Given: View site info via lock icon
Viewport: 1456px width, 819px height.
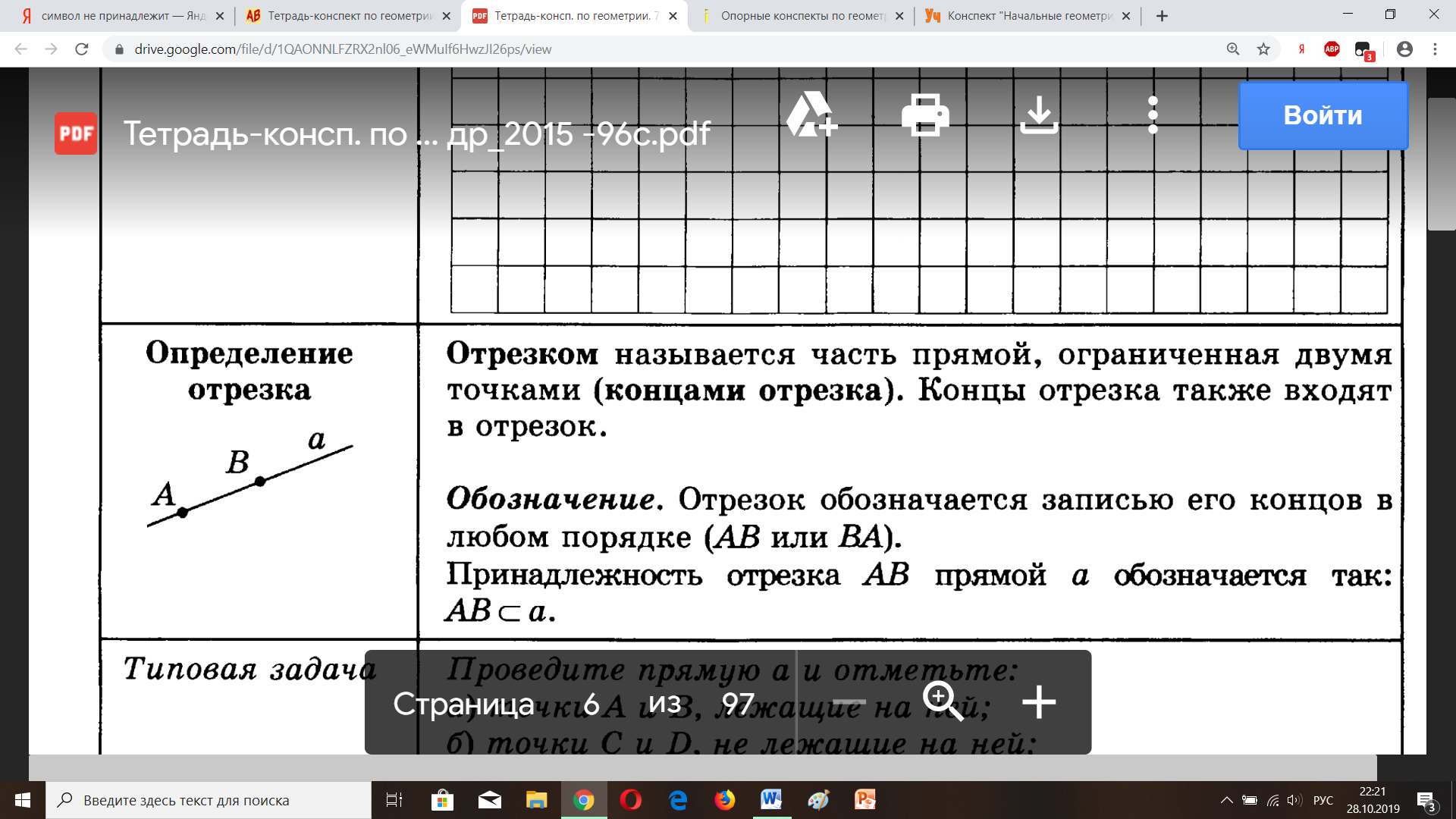Looking at the screenshot, I should pos(118,49).
